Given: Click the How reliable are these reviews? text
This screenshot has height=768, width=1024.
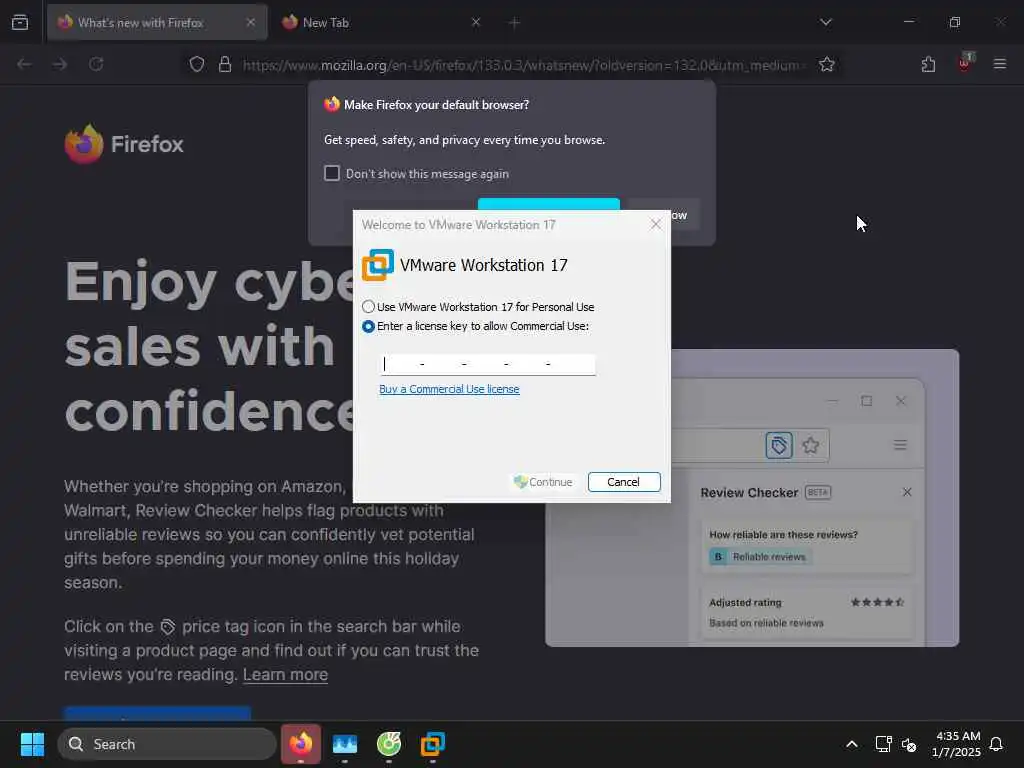Looking at the screenshot, I should (783, 535).
